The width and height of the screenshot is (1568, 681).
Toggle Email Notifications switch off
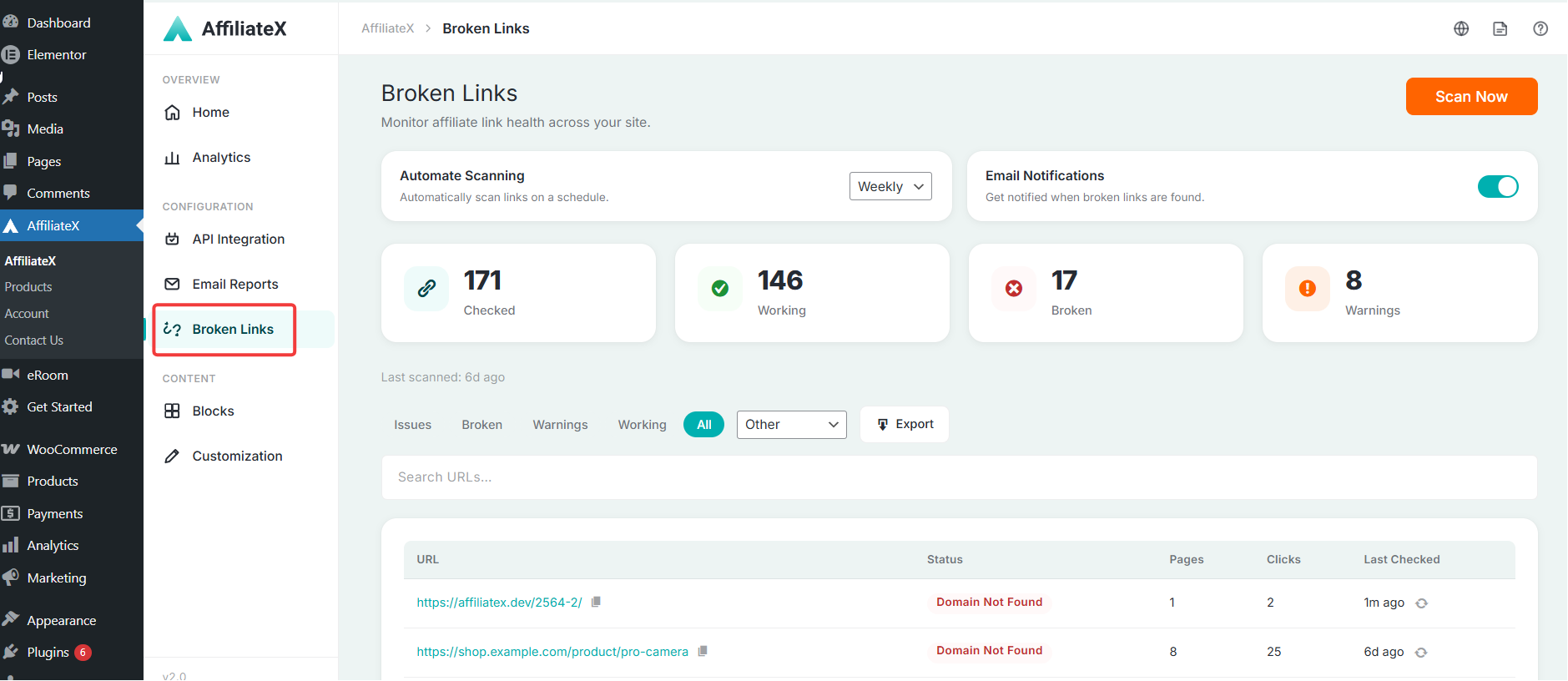point(1498,186)
